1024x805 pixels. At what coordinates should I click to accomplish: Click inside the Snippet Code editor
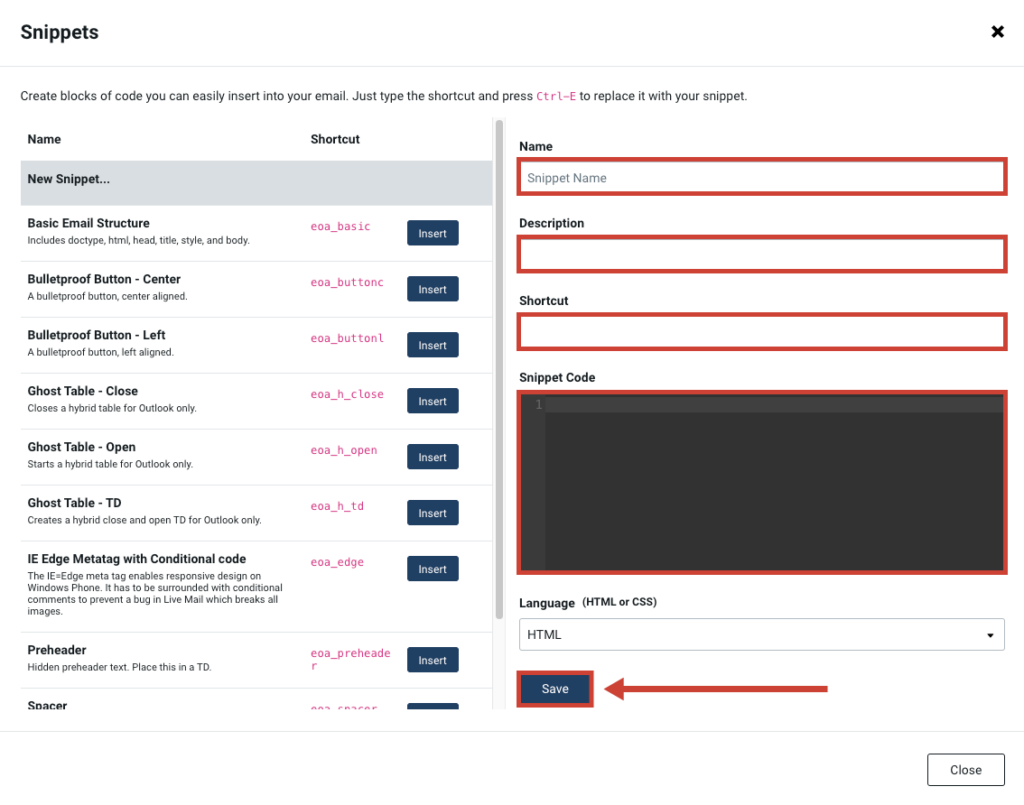click(x=772, y=482)
